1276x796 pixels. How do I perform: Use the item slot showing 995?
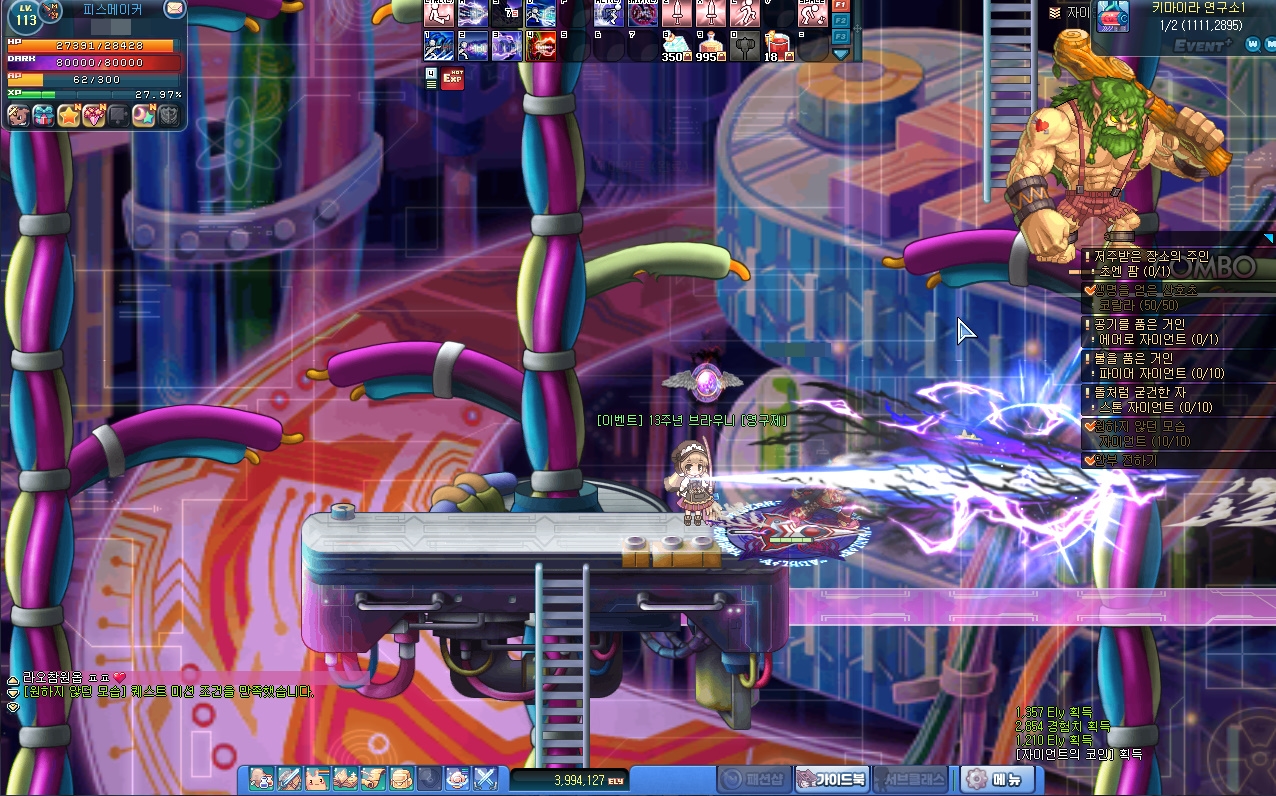pos(709,45)
